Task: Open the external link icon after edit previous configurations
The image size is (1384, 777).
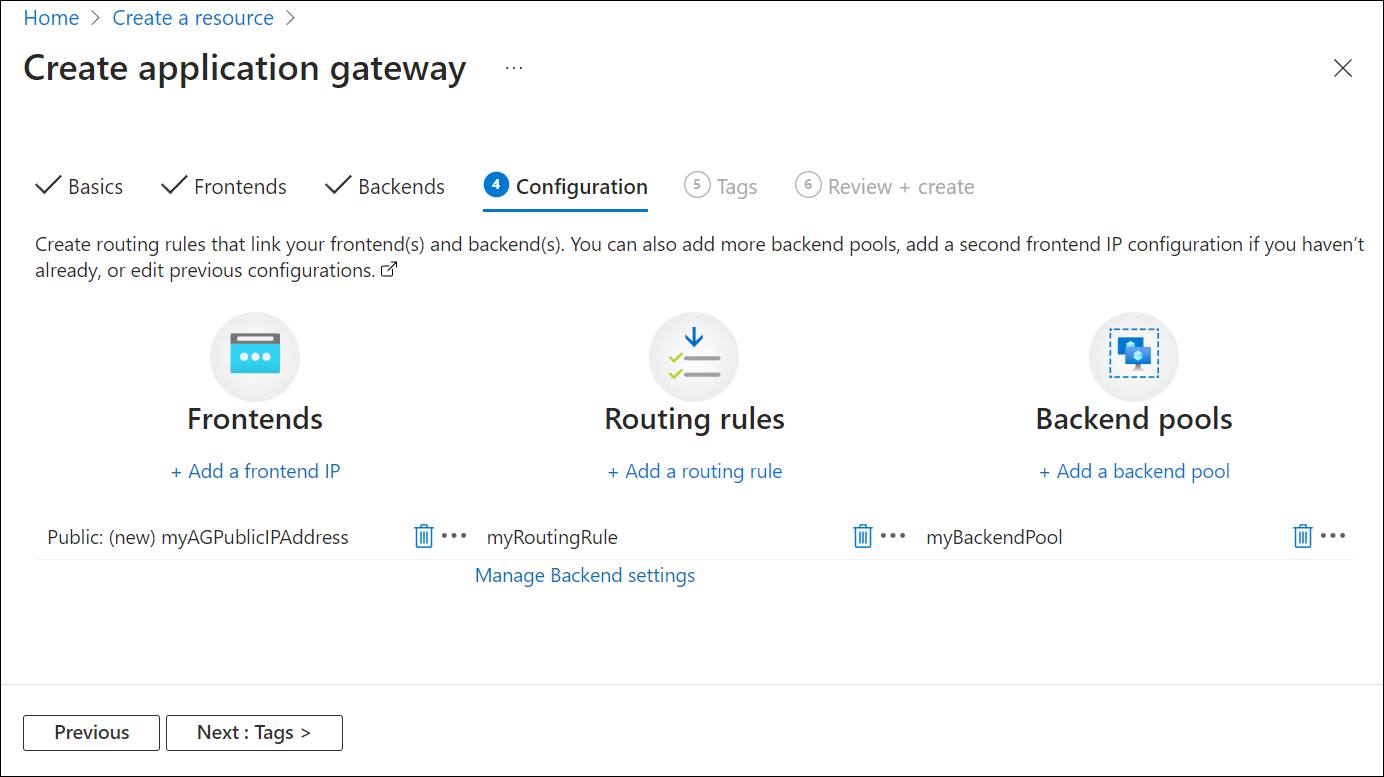Action: (389, 268)
